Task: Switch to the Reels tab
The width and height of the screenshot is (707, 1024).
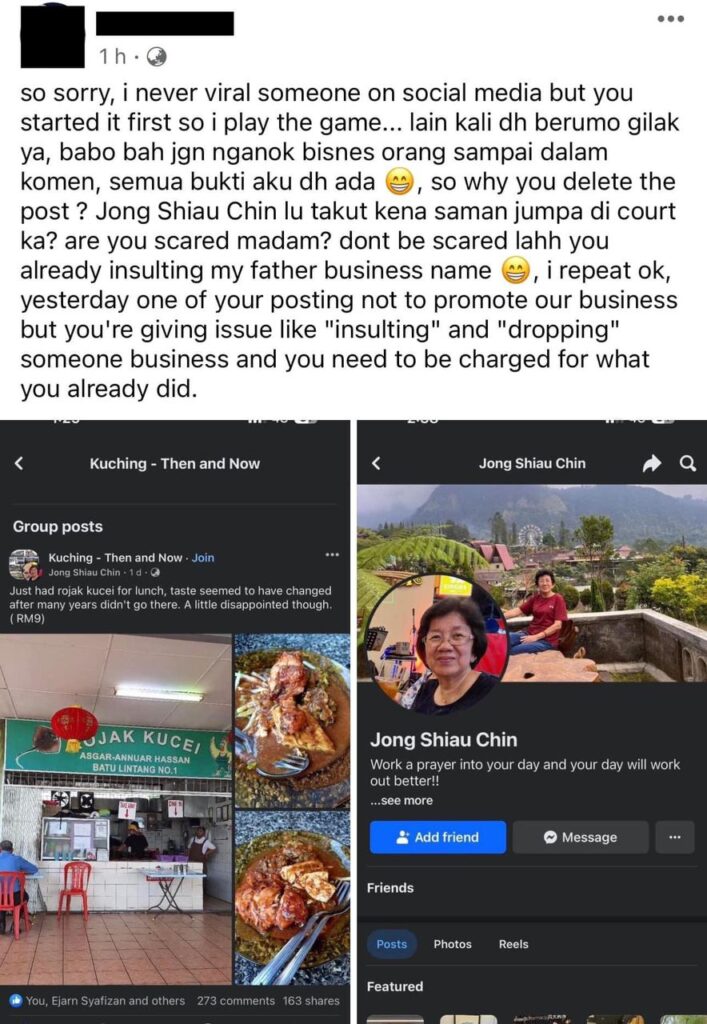Action: pyautogui.click(x=514, y=944)
